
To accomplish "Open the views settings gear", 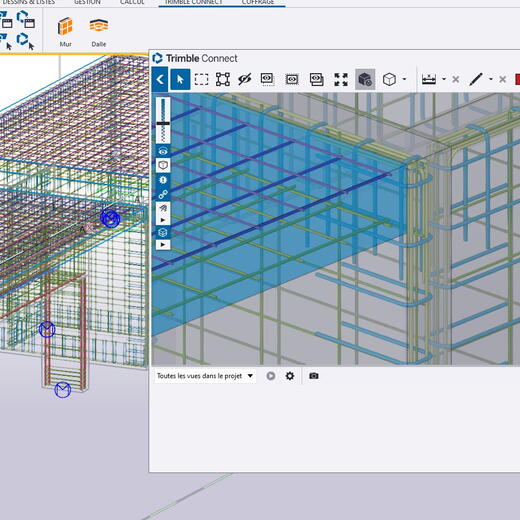I will pyautogui.click(x=290, y=376).
